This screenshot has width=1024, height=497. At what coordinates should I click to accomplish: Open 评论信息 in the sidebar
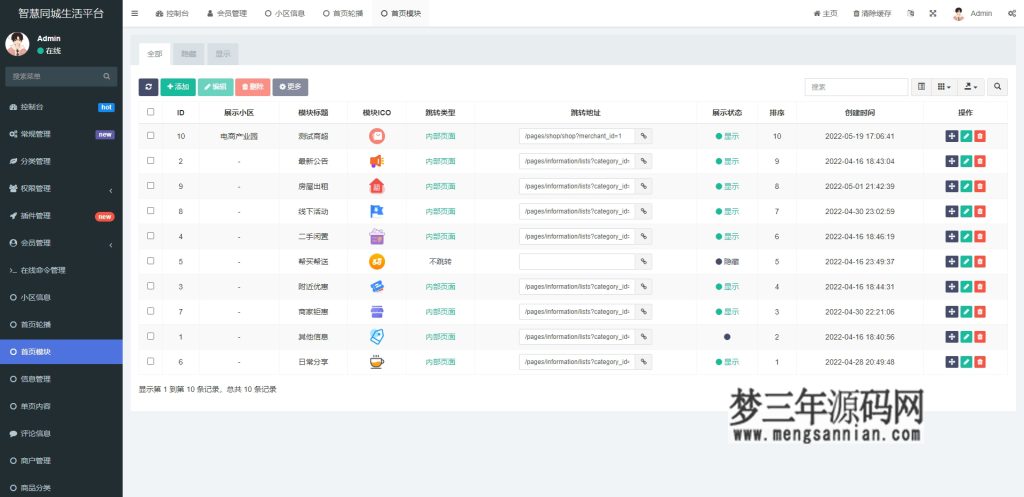61,434
